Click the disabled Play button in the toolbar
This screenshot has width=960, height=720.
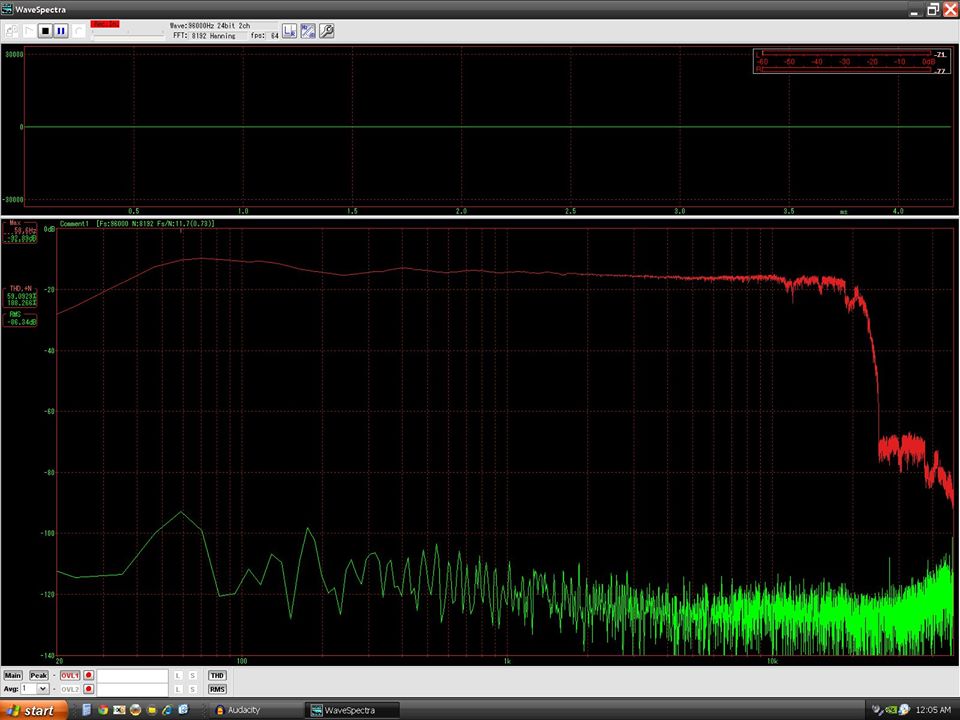29,31
